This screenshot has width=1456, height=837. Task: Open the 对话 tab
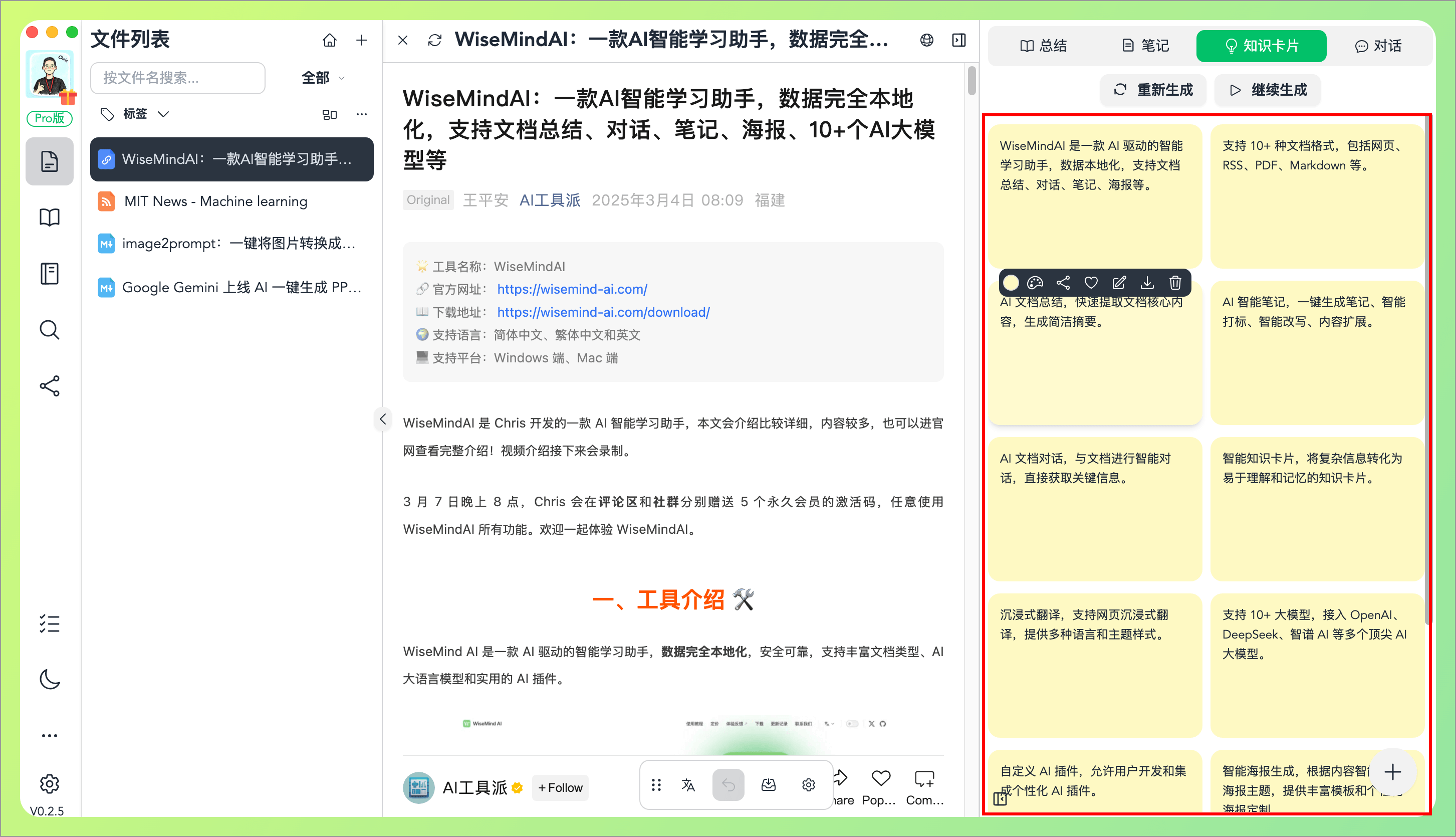tap(1378, 46)
